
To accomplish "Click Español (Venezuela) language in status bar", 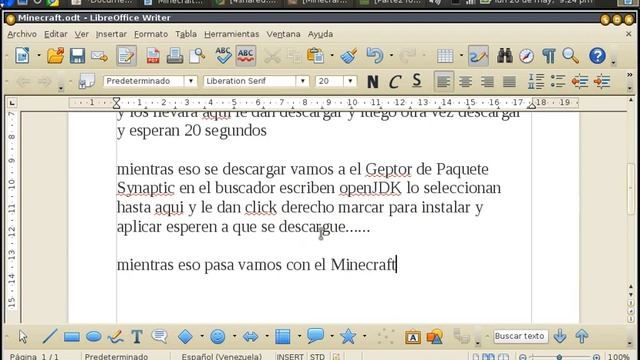I will point(222,356).
